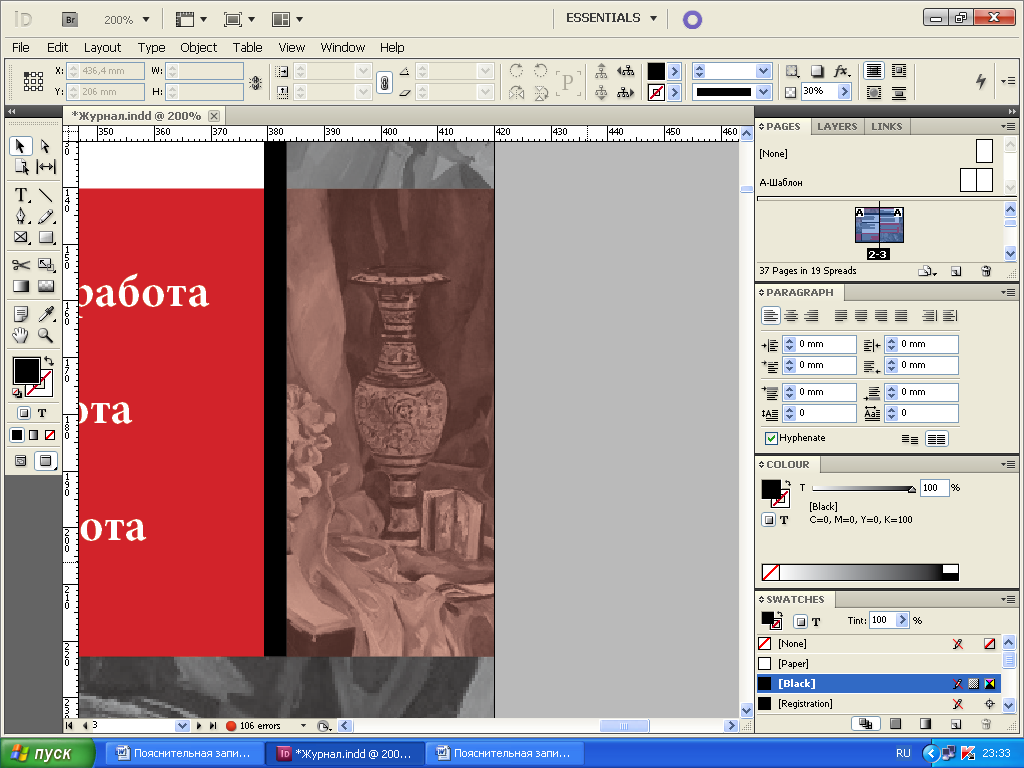Open the Window menu
The height and width of the screenshot is (768, 1024).
pyautogui.click(x=342, y=48)
